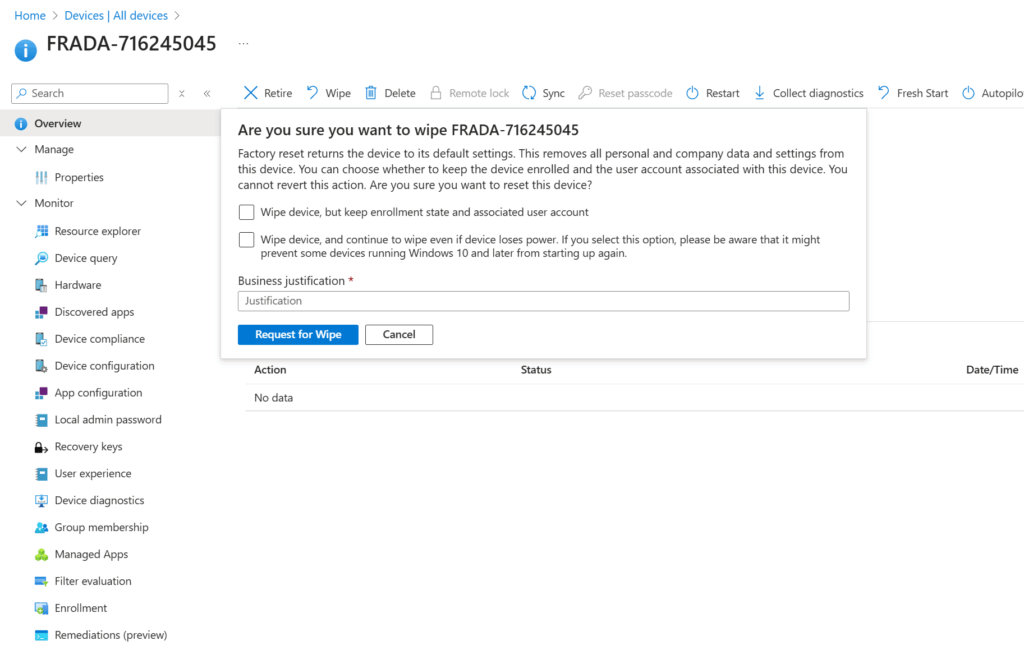1024x650 pixels.
Task: Collapse the sidebar with double chevron
Action: 207,93
